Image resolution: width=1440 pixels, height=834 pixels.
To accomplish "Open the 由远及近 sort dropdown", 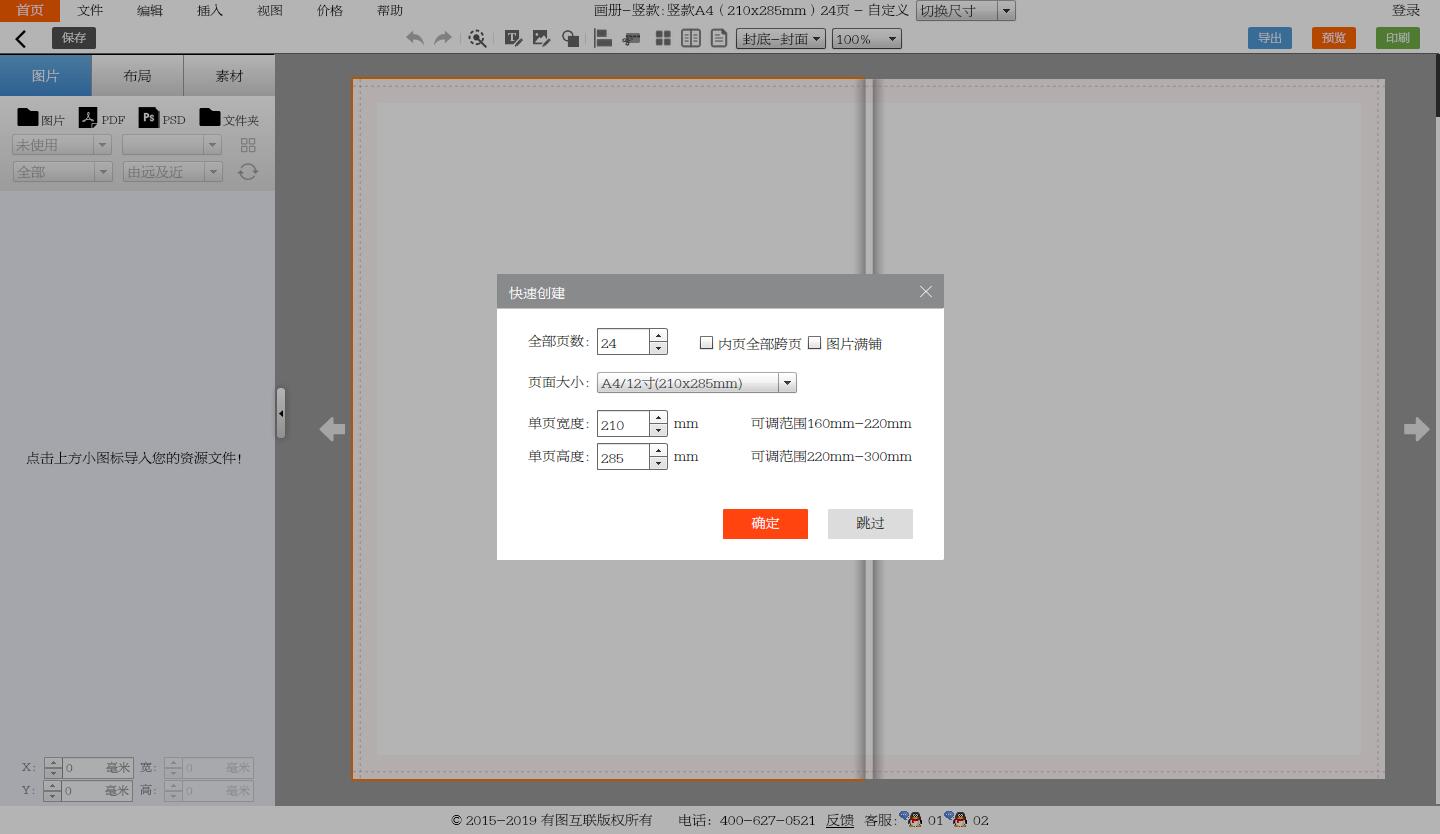I will 172,172.
